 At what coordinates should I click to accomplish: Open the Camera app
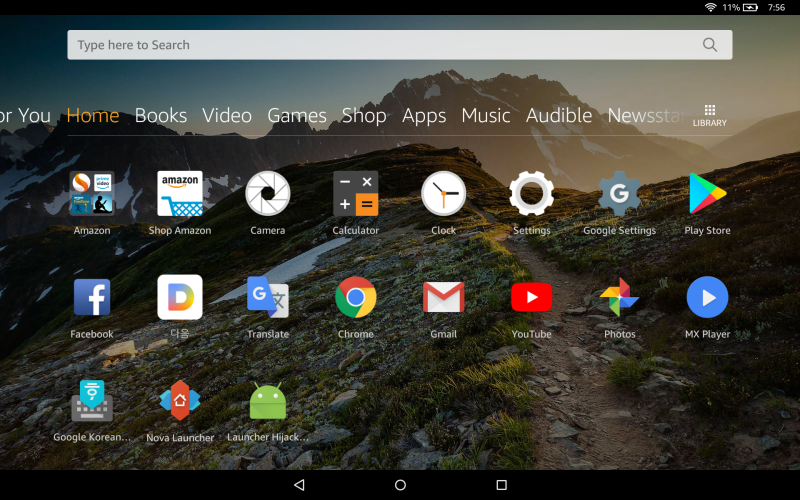pyautogui.click(x=268, y=194)
